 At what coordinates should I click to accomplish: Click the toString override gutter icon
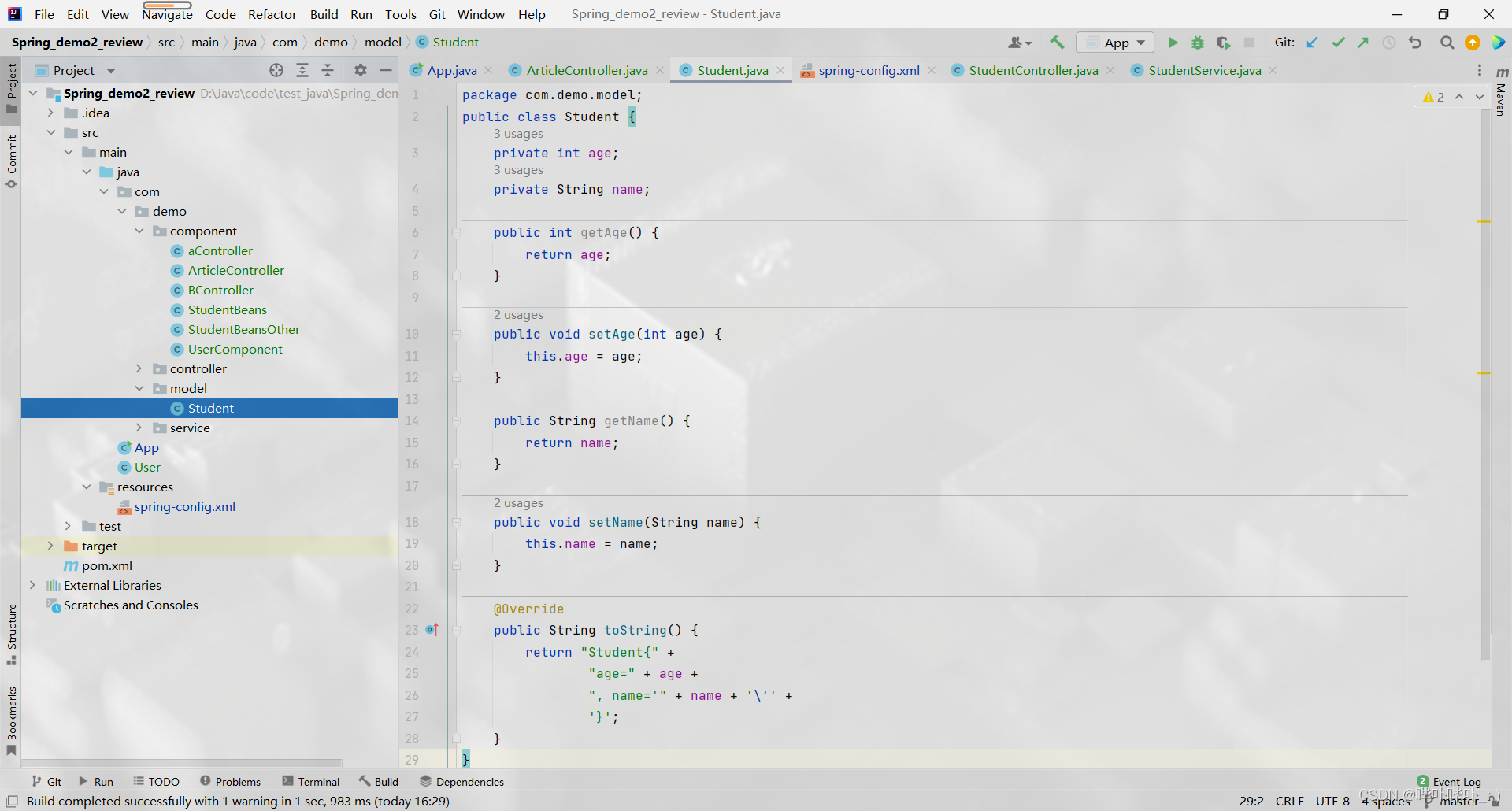(432, 630)
